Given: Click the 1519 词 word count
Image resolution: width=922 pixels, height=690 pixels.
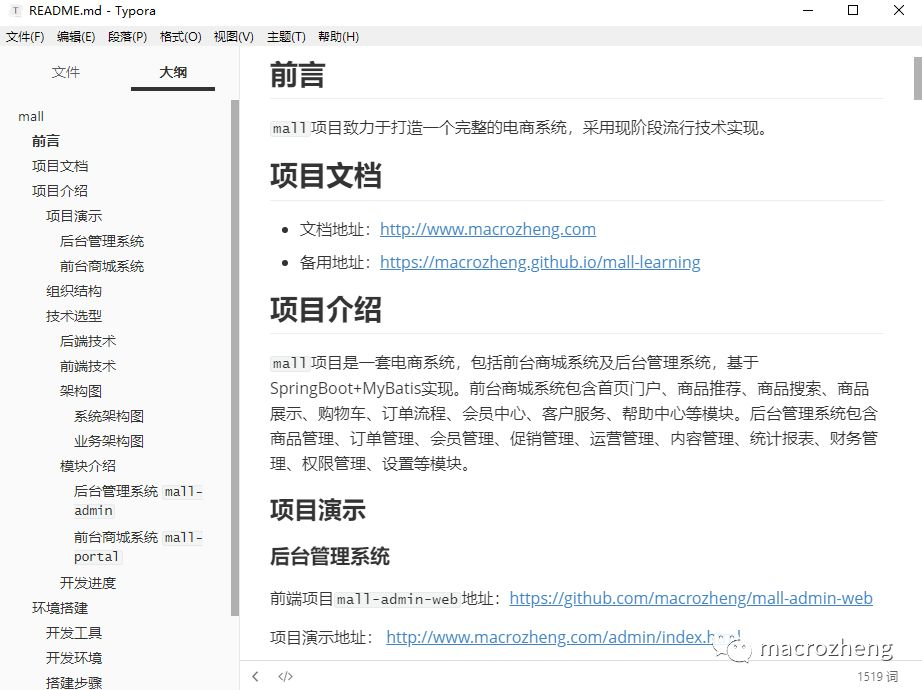Looking at the screenshot, I should tap(877, 676).
